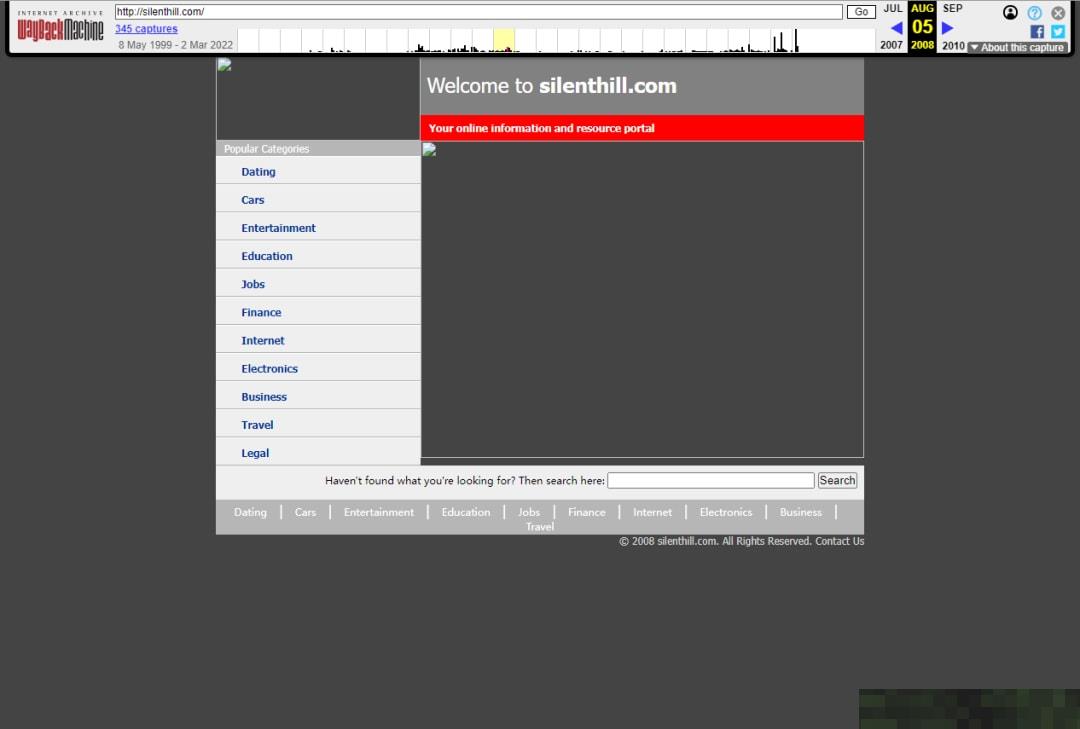
Task: Click the "Welcome to silenthill.com" heading
Action: pyautogui.click(x=552, y=85)
